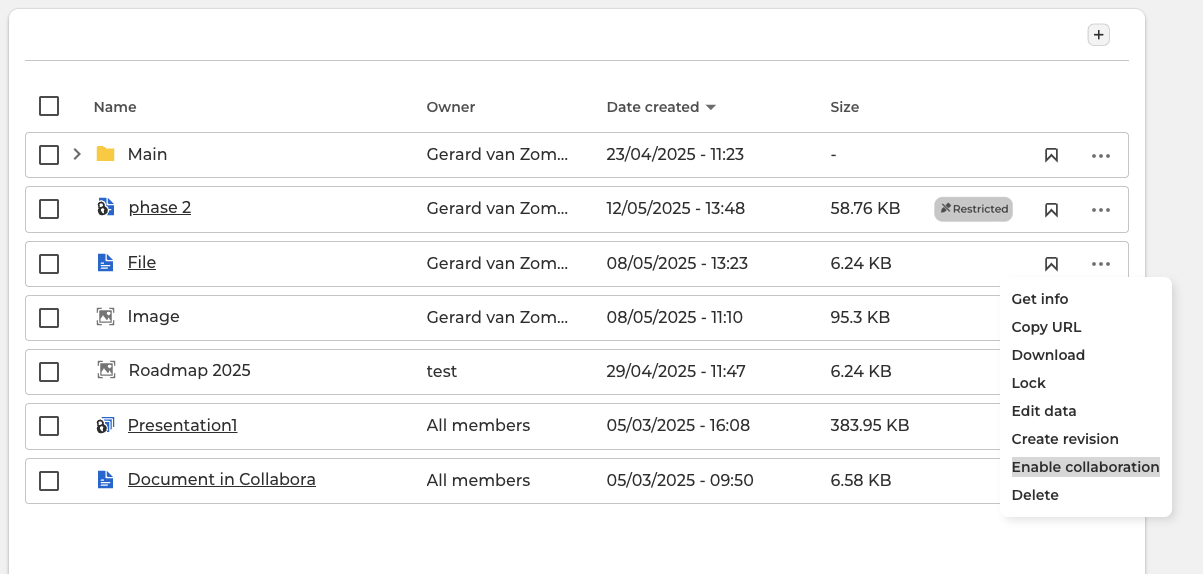The width and height of the screenshot is (1203, 574).
Task: Click the size 58.76 KB
Action: point(866,208)
